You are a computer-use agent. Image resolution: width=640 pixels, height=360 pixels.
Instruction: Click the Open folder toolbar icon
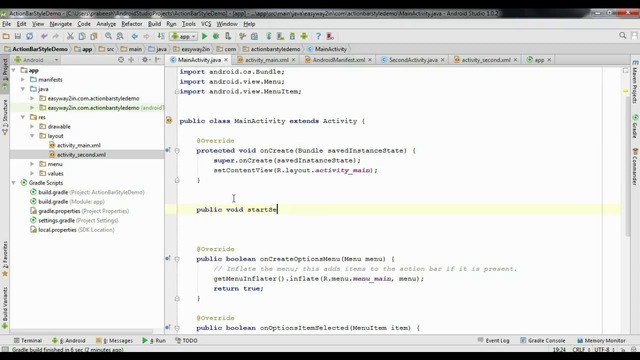6,36
